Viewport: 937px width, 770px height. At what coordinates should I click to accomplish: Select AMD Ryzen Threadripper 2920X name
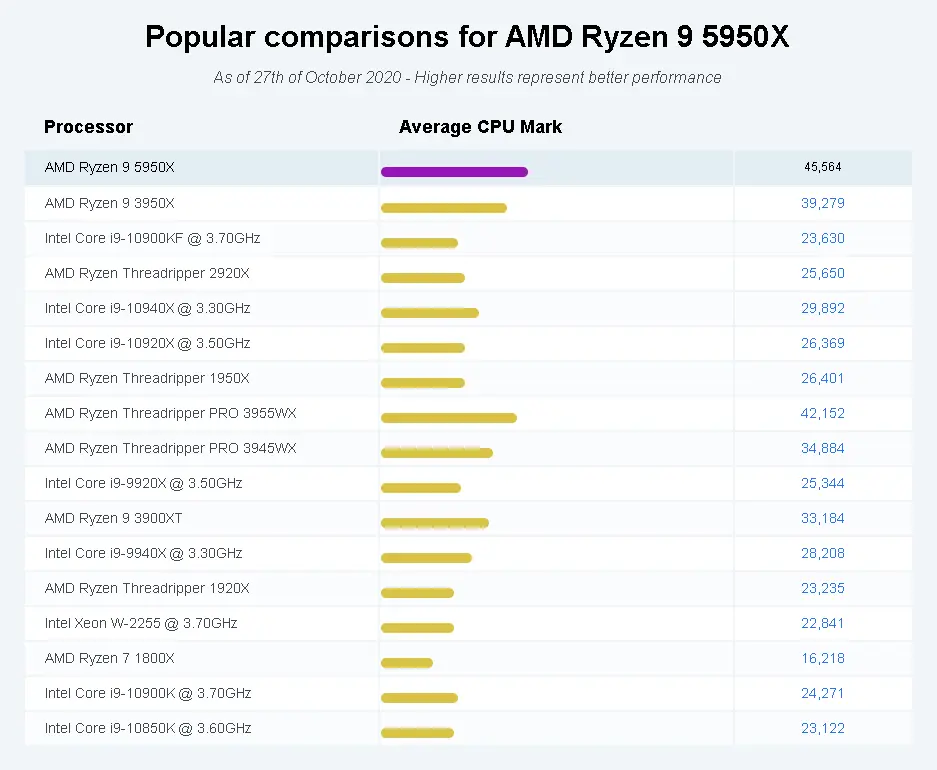tap(147, 273)
